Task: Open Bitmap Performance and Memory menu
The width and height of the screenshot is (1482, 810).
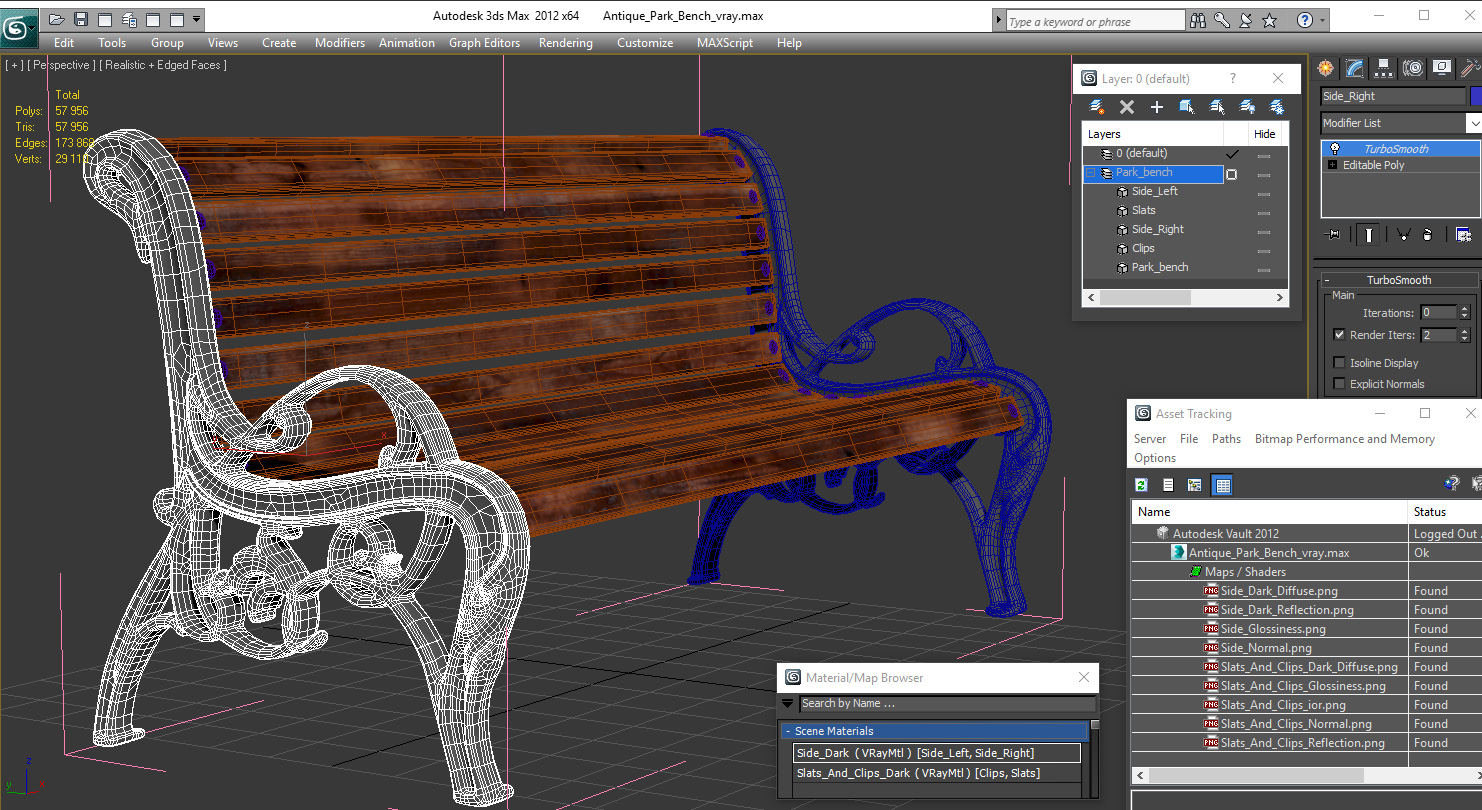Action: [x=1345, y=439]
